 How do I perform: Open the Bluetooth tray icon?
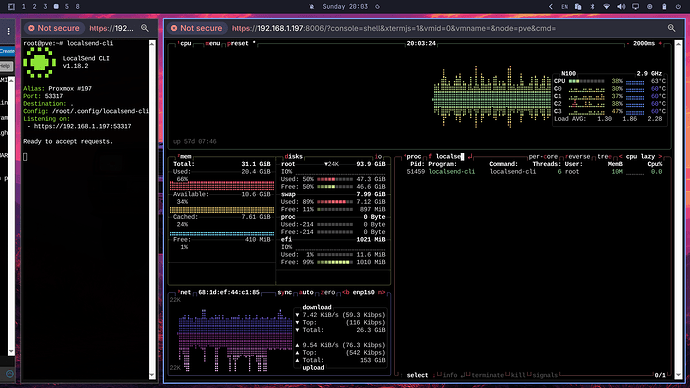(592, 7)
